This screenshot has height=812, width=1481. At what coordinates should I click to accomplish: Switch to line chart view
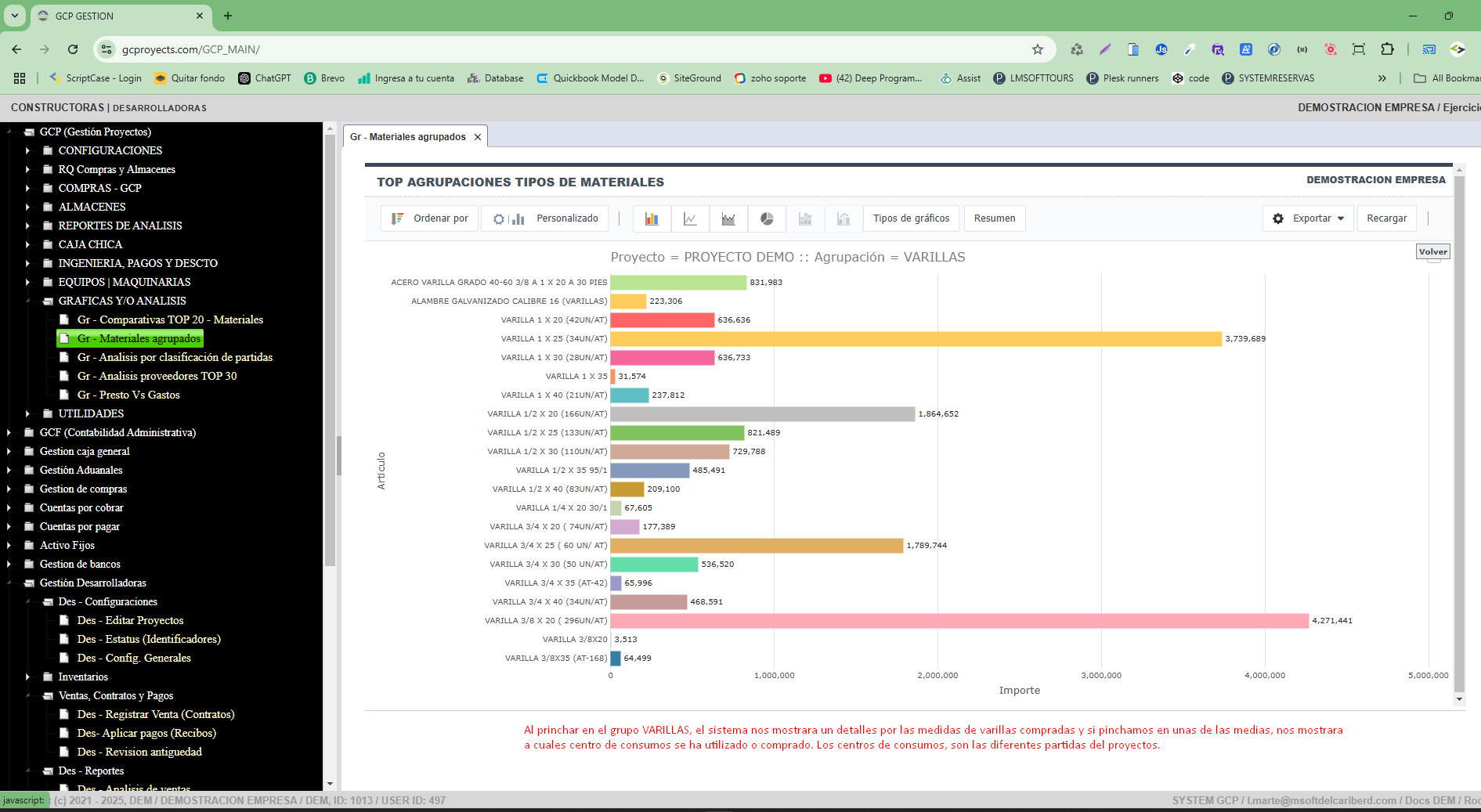coord(690,218)
